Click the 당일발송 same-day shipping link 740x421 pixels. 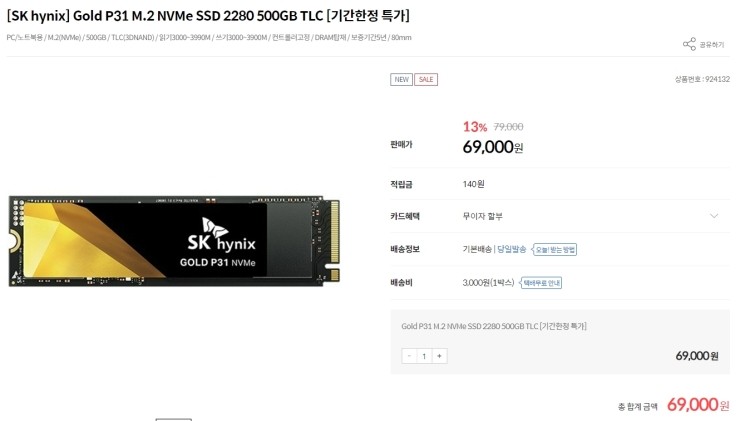[512, 249]
